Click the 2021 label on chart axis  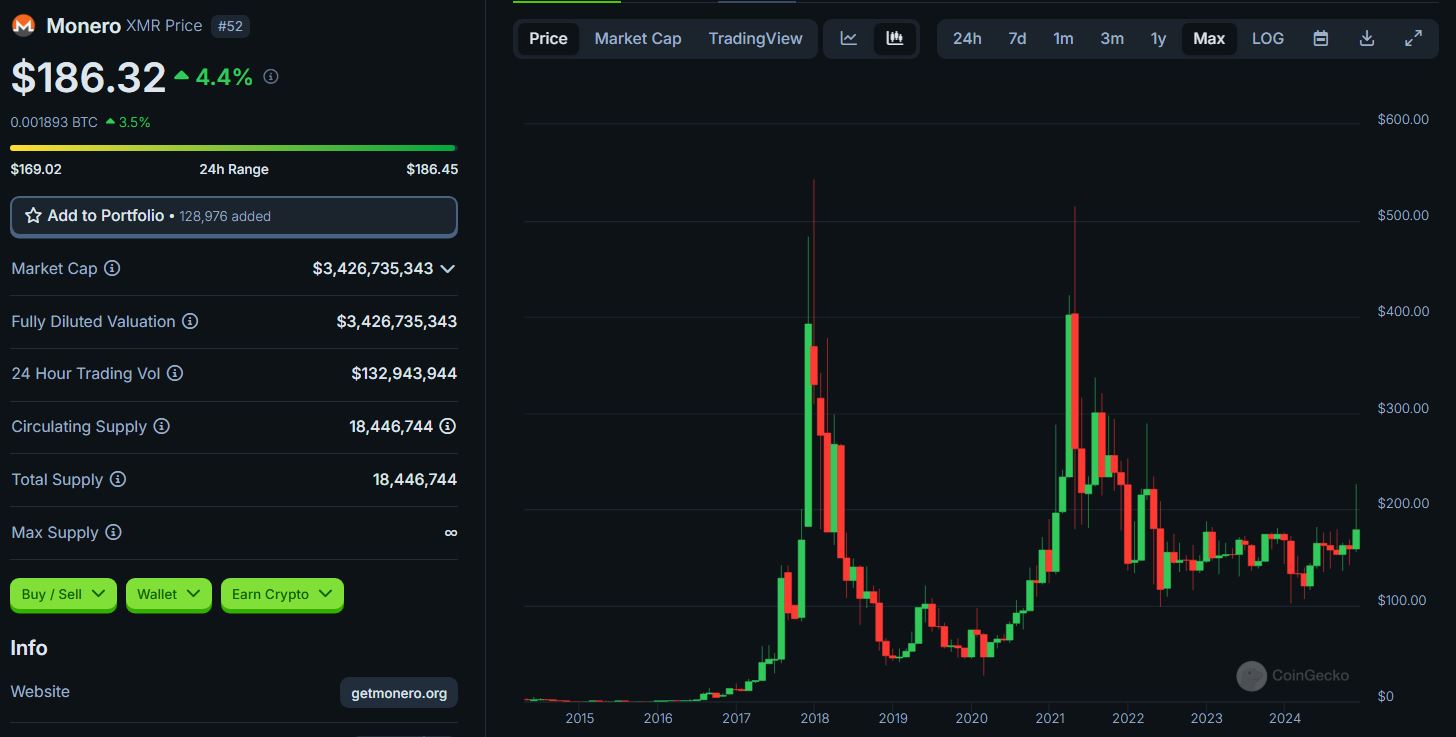coord(1050,718)
